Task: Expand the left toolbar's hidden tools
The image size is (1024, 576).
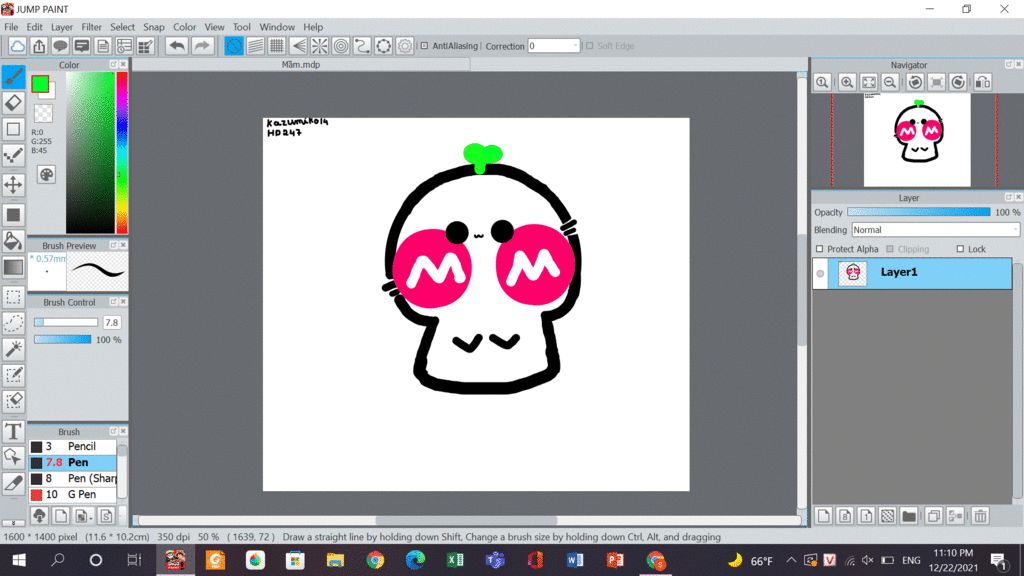Action: [13, 523]
